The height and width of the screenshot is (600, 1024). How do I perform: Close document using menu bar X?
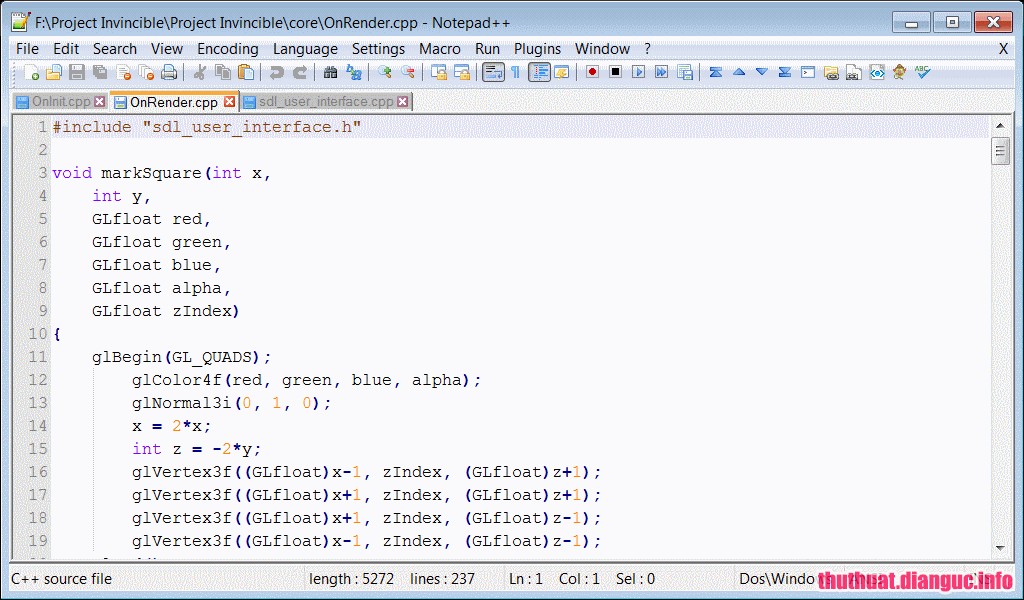1004,49
